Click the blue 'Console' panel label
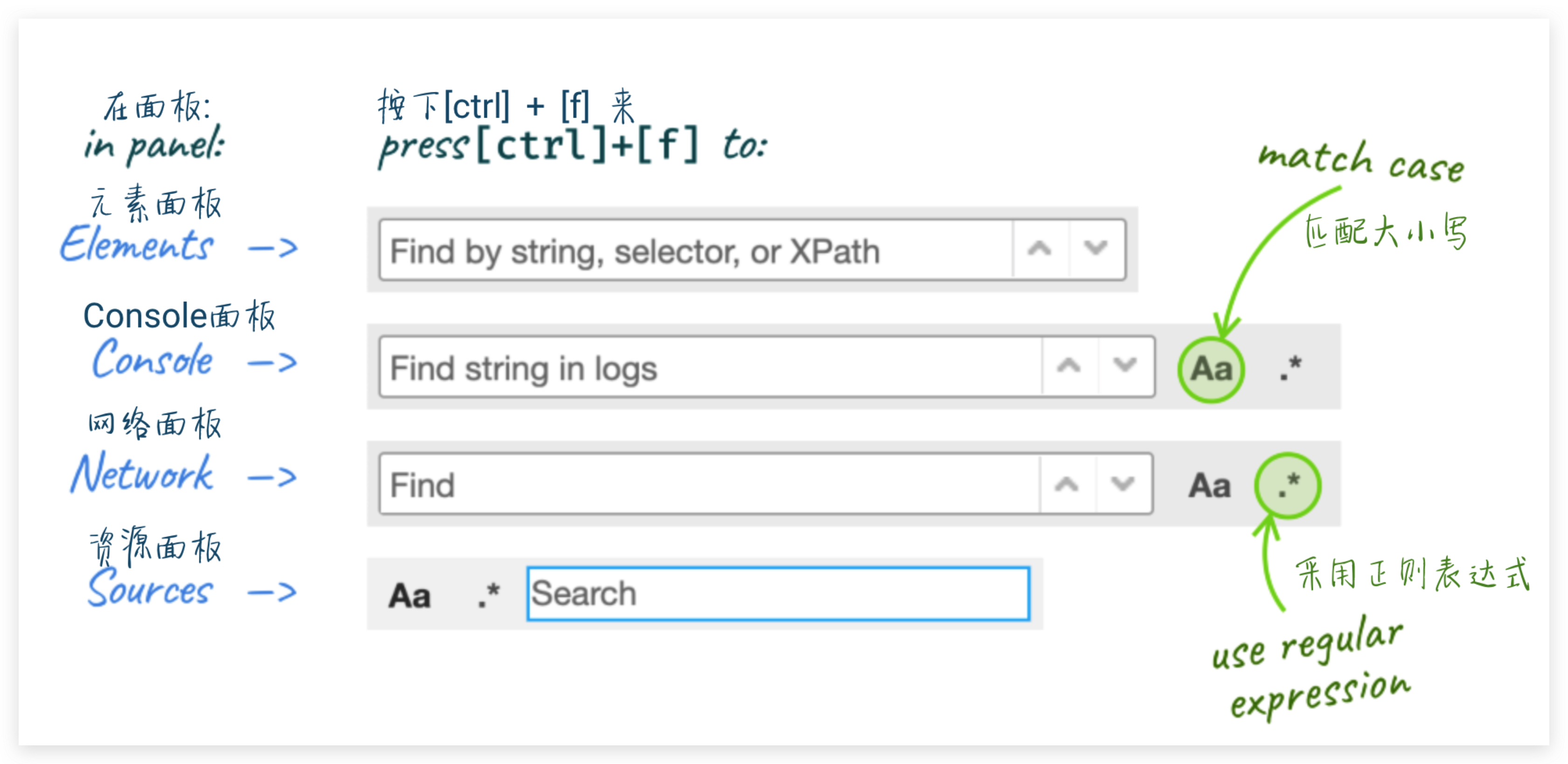Viewport: 1568px width, 764px height. pyautogui.click(x=152, y=359)
